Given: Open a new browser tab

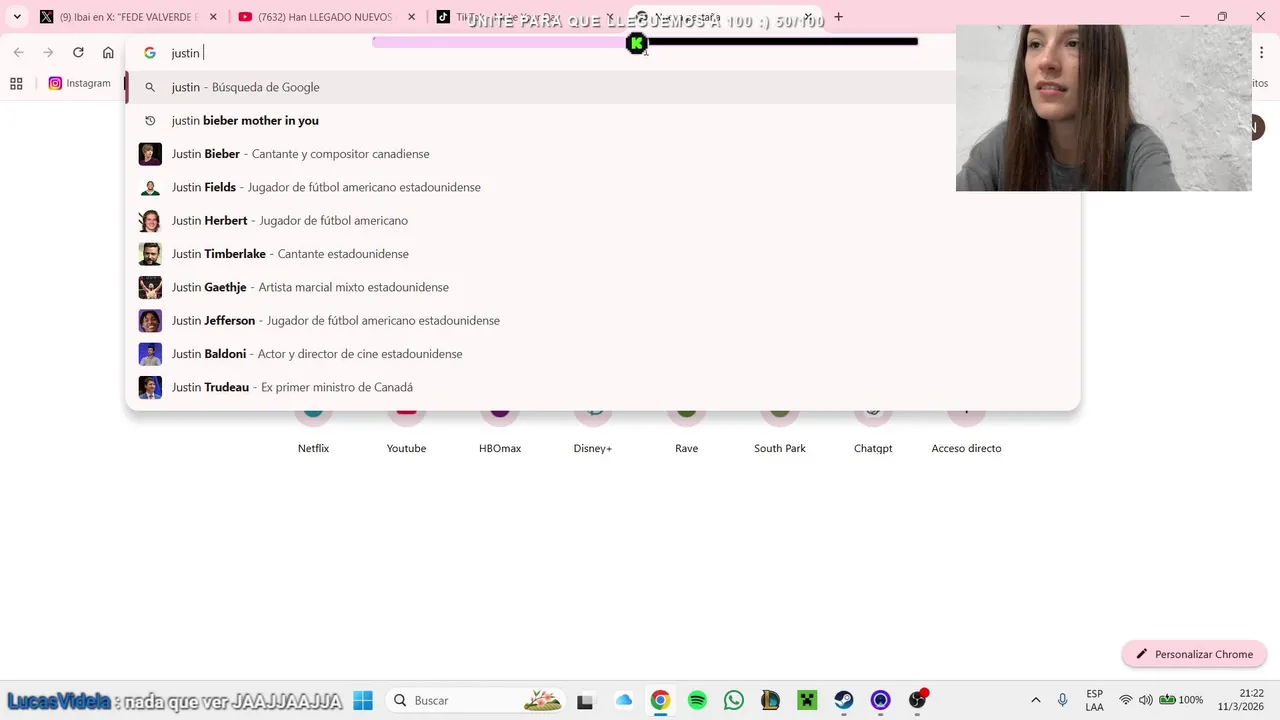Looking at the screenshot, I should coord(838,17).
